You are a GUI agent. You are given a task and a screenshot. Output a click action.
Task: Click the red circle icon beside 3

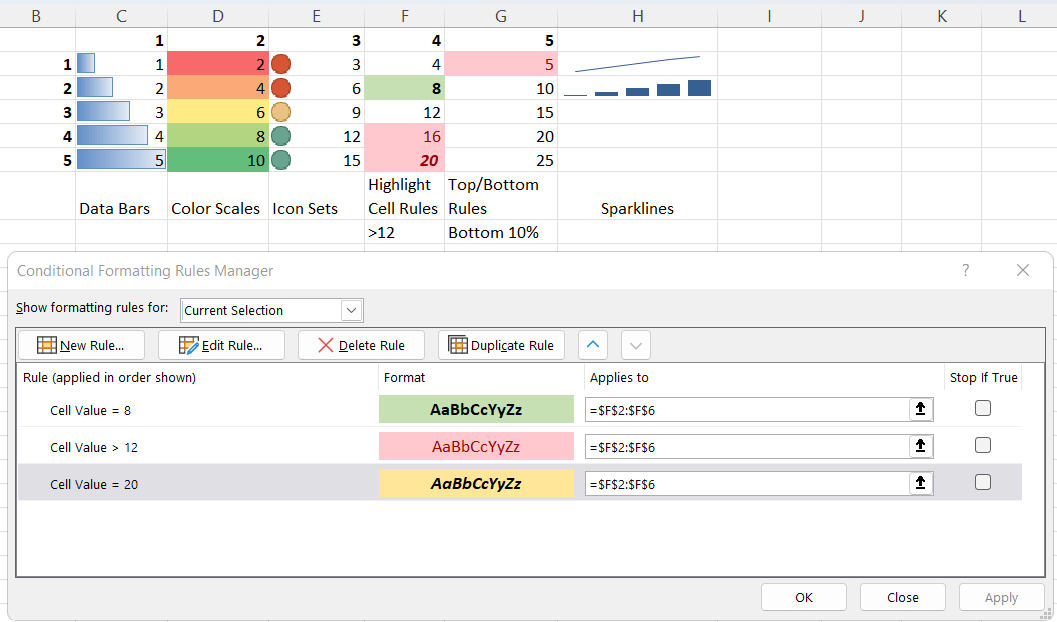pos(280,64)
